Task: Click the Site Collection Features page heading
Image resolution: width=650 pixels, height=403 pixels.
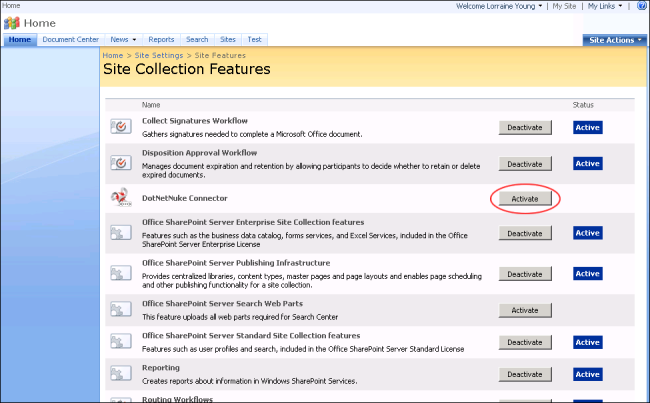Action: pyautogui.click(x=187, y=69)
